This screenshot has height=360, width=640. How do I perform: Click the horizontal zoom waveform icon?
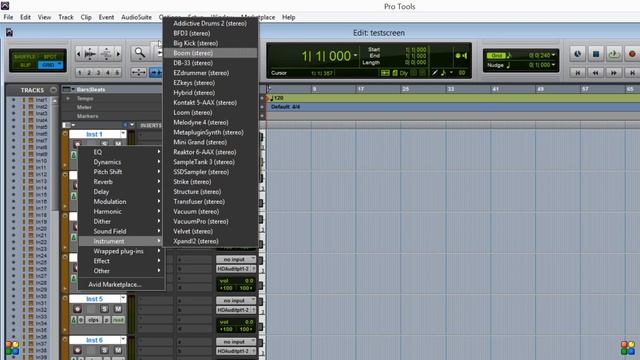pyautogui.click(x=90, y=54)
